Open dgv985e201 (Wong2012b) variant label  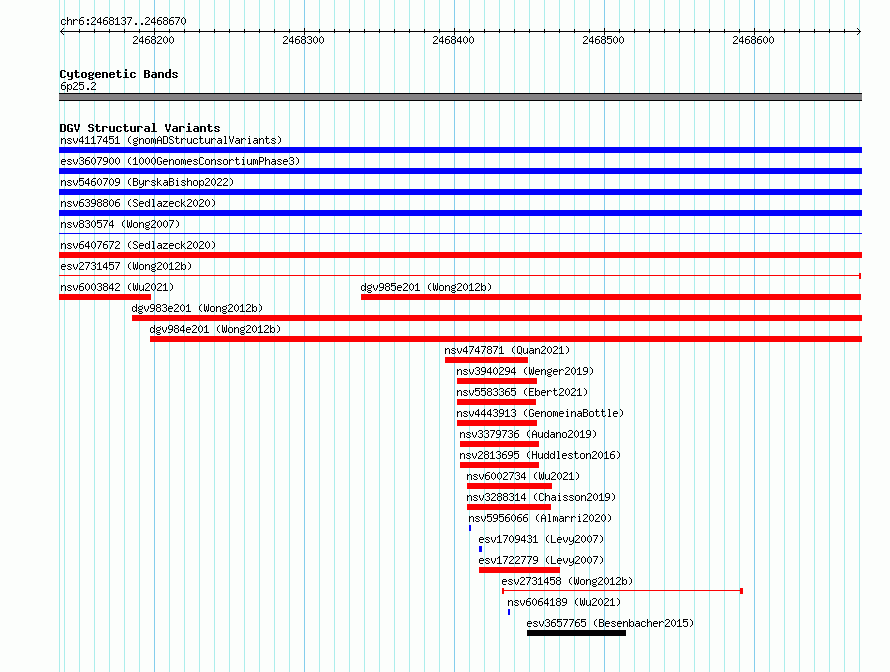426,287
